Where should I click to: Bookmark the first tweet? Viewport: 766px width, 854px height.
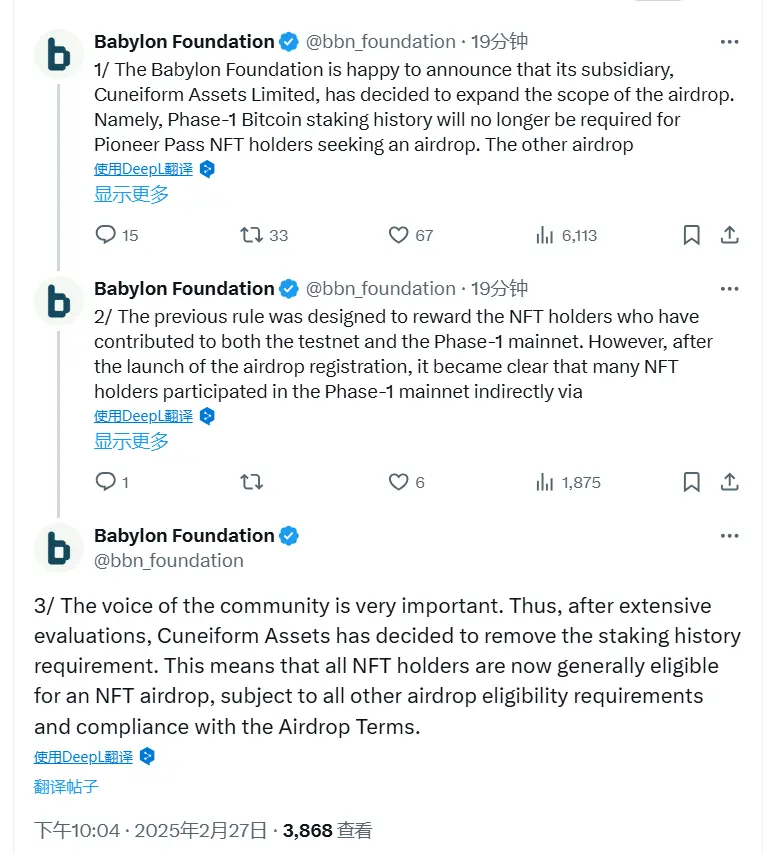[x=690, y=235]
